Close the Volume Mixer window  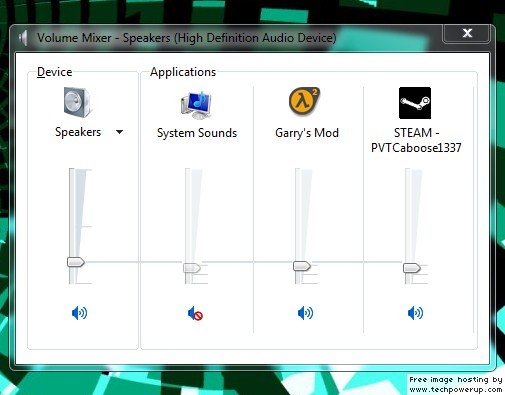[x=467, y=33]
